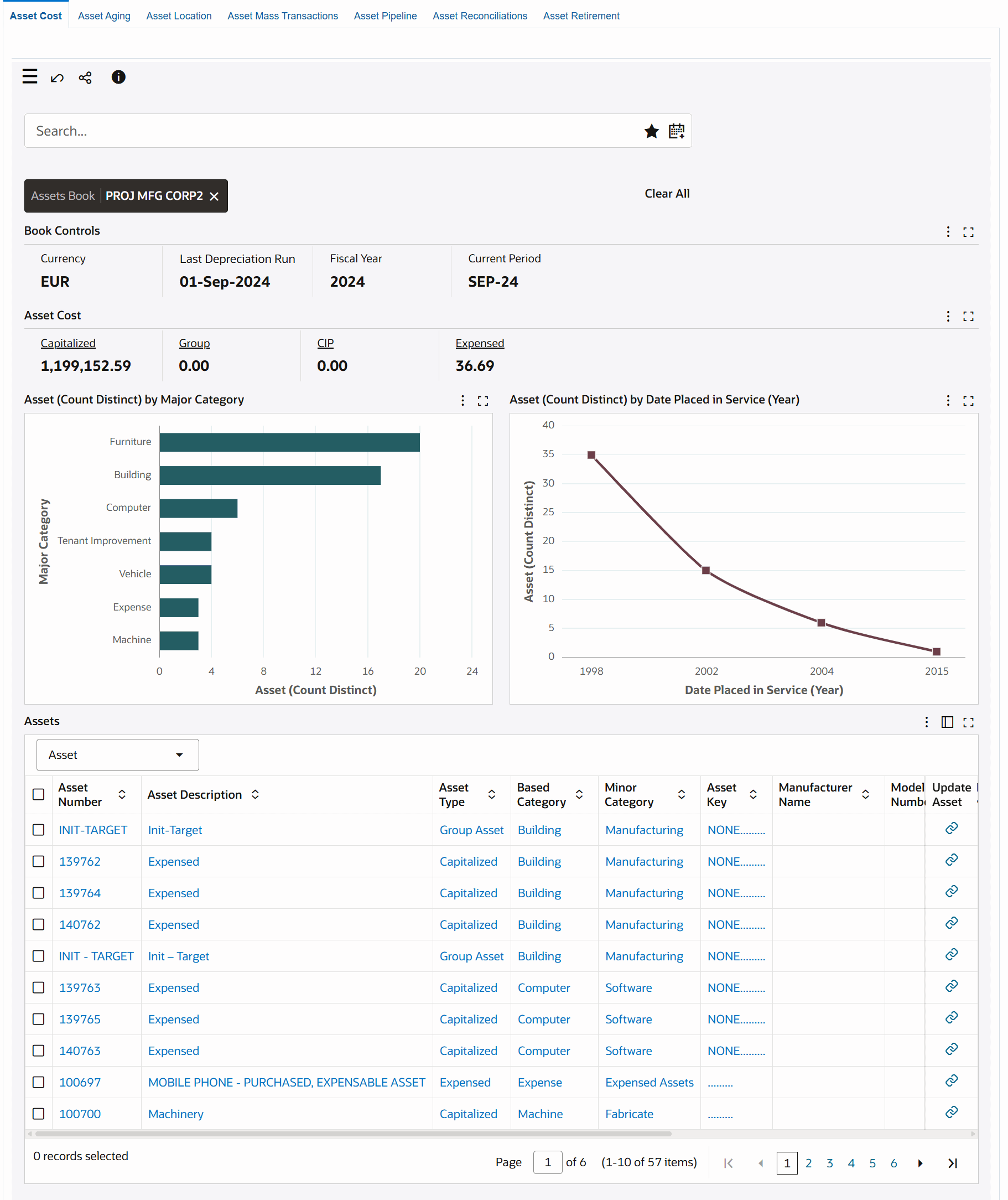Maximize the Book Controls section
This screenshot has width=1008, height=1200.
[x=968, y=231]
